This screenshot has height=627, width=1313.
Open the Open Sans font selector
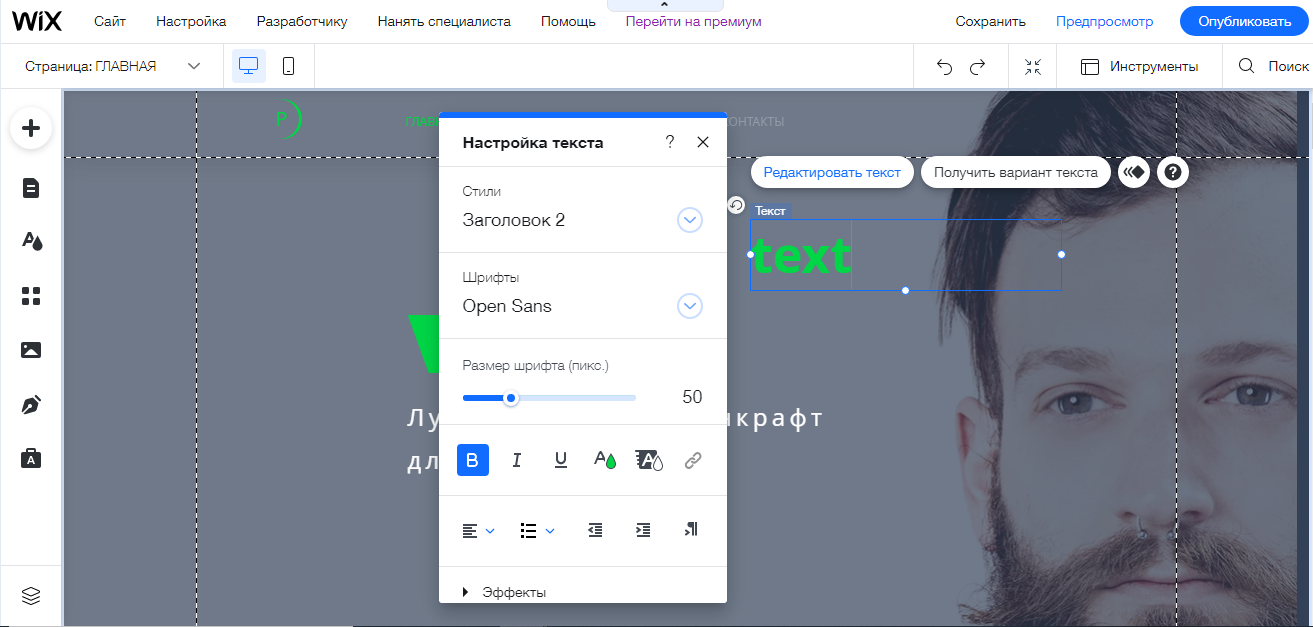click(582, 306)
